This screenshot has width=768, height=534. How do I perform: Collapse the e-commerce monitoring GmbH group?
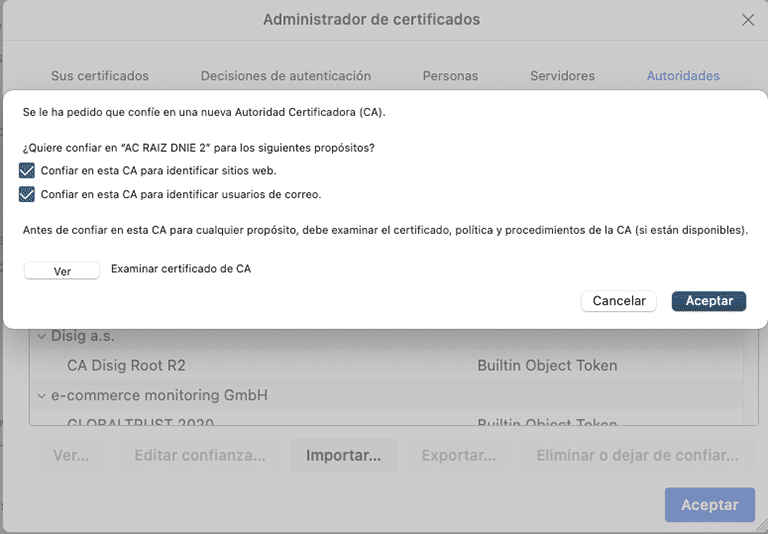[x=42, y=395]
